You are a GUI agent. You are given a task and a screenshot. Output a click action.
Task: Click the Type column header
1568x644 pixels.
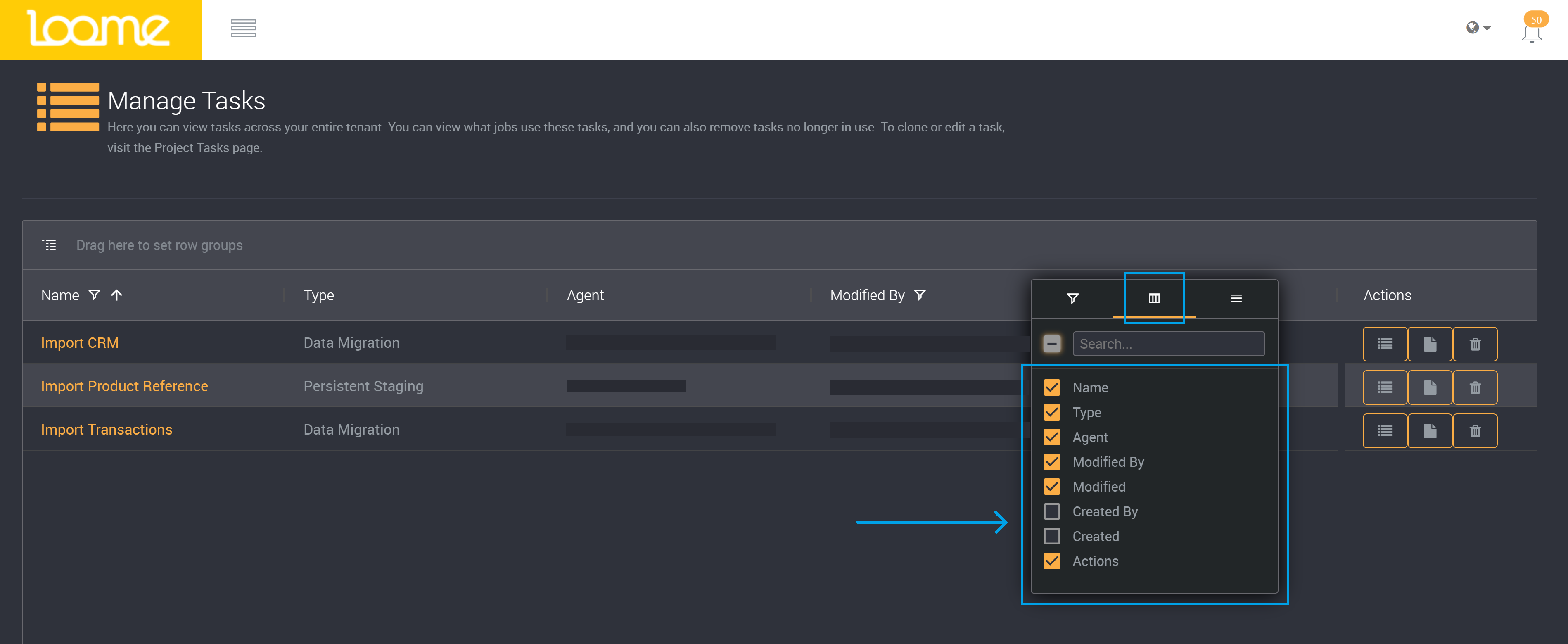(319, 295)
